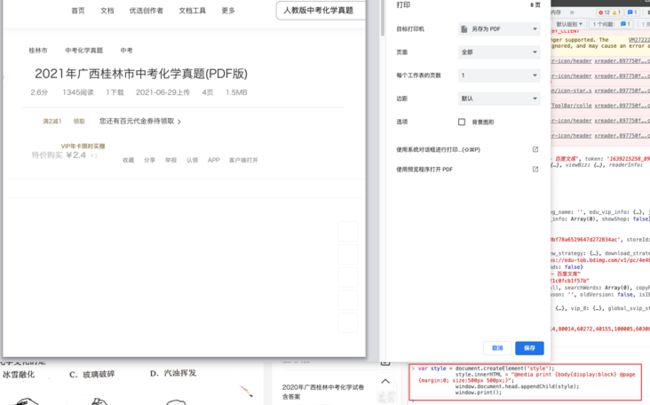
Task: Click the red error count badge in DevTools
Action: click(x=603, y=12)
